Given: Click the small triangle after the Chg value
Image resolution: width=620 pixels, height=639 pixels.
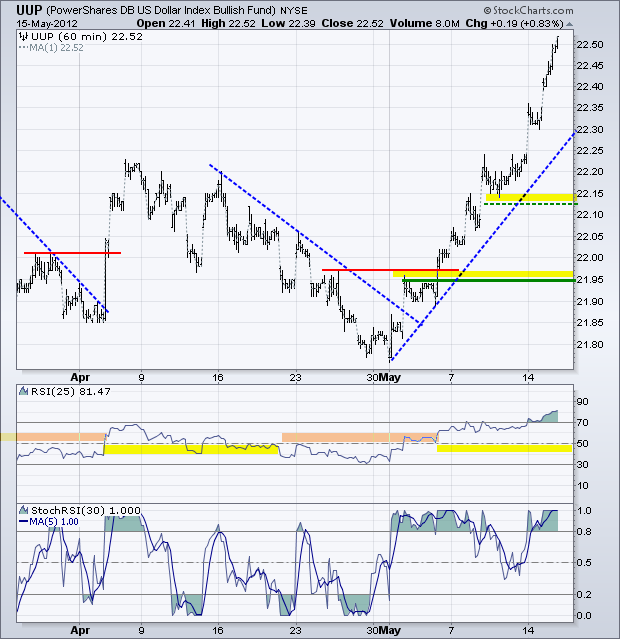Looking at the screenshot, I should click(x=569, y=24).
